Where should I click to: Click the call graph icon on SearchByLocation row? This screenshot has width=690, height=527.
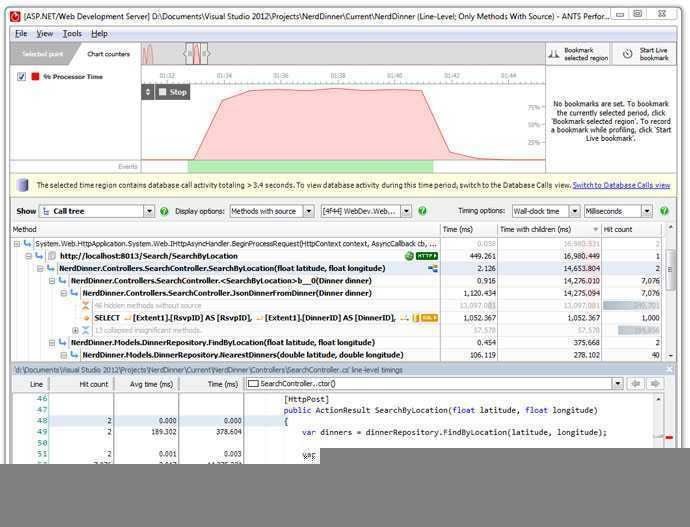tap(433, 268)
